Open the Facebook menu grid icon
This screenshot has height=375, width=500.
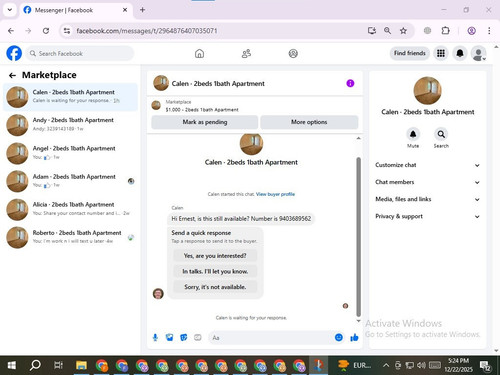click(x=441, y=53)
